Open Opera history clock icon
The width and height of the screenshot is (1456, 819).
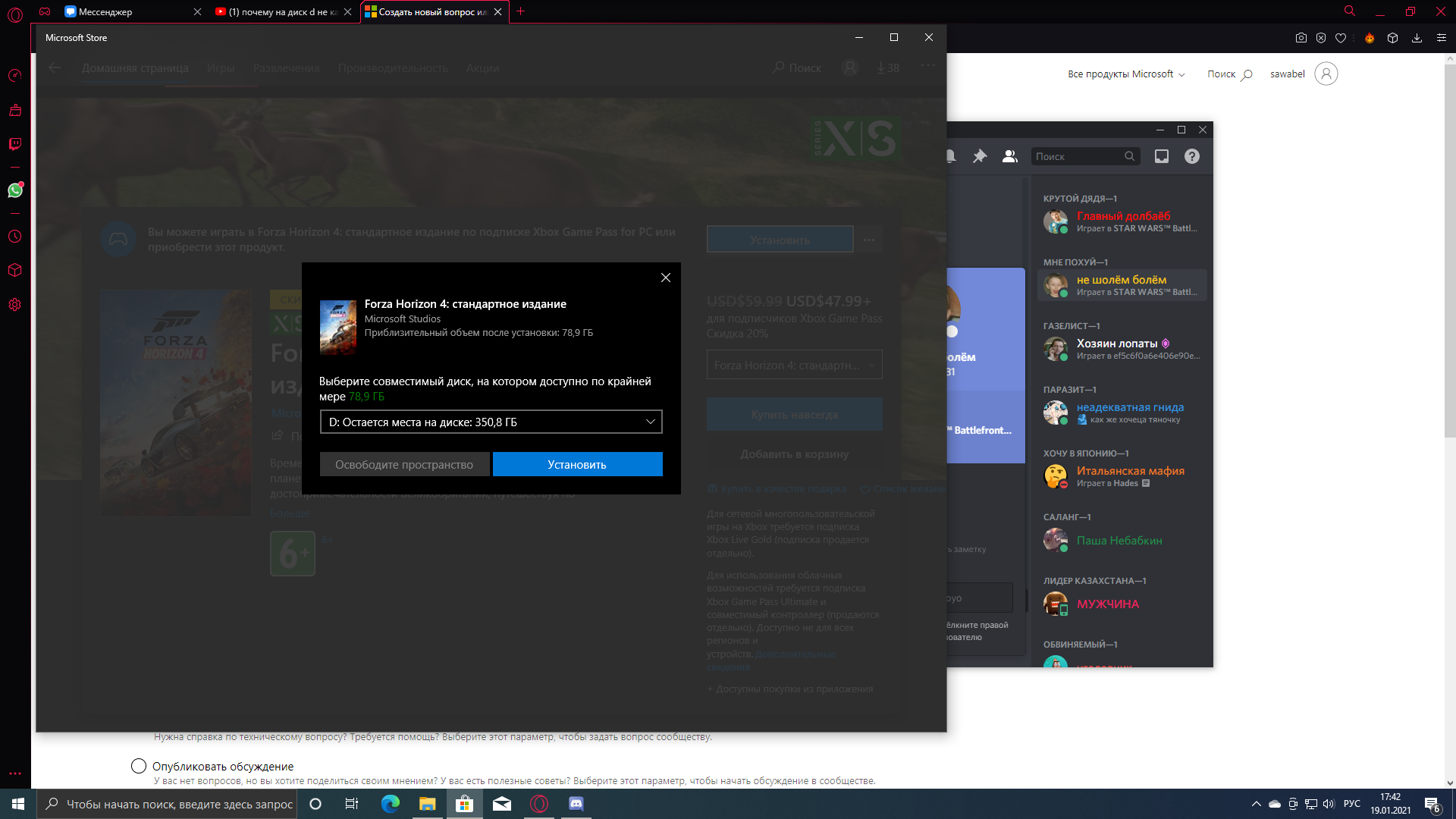point(14,237)
